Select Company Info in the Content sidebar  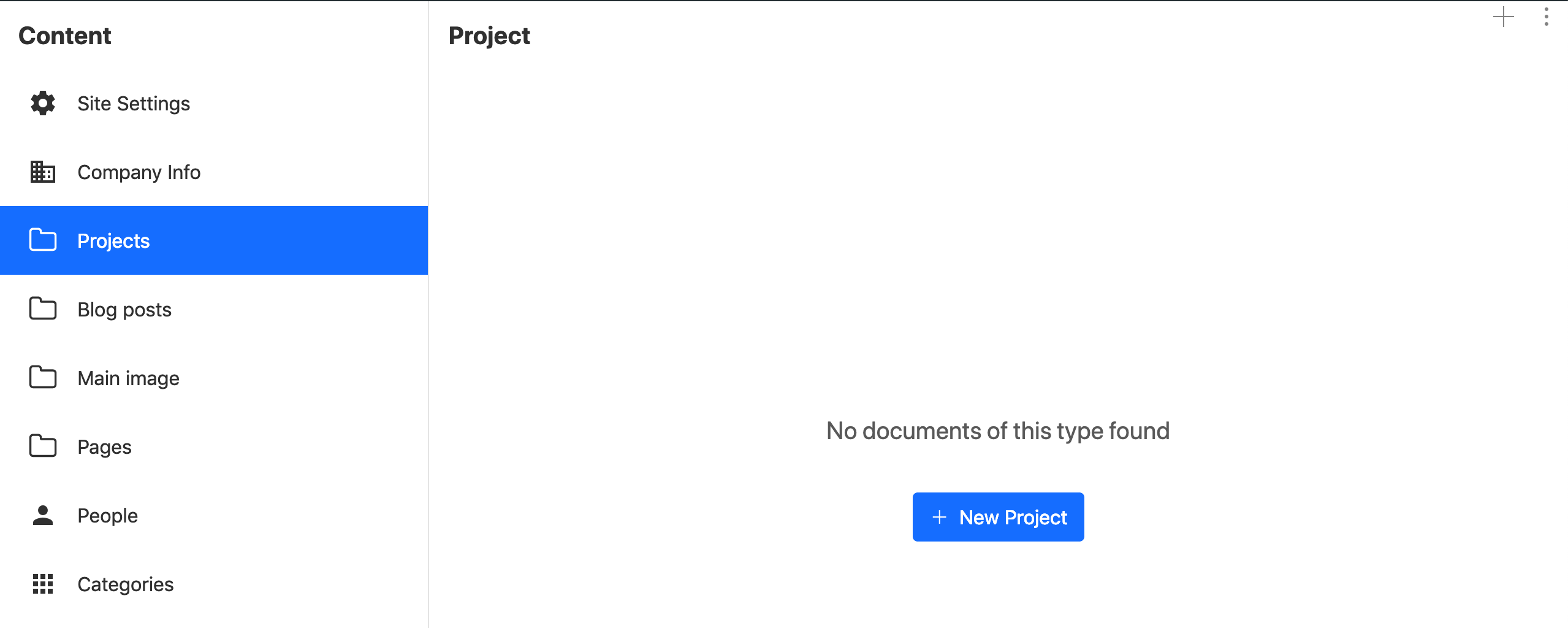139,172
